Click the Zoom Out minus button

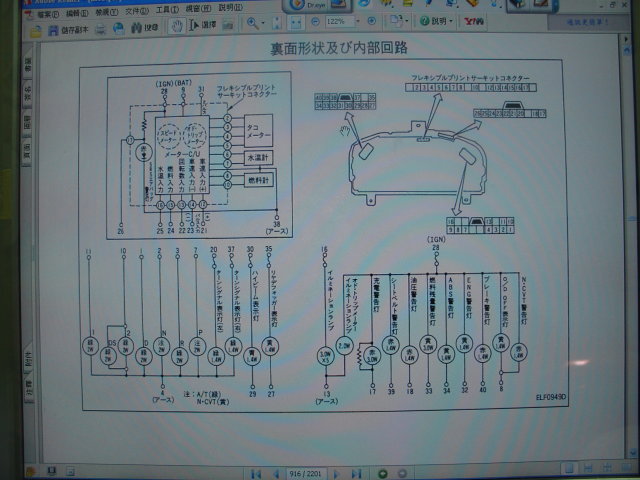click(x=315, y=22)
